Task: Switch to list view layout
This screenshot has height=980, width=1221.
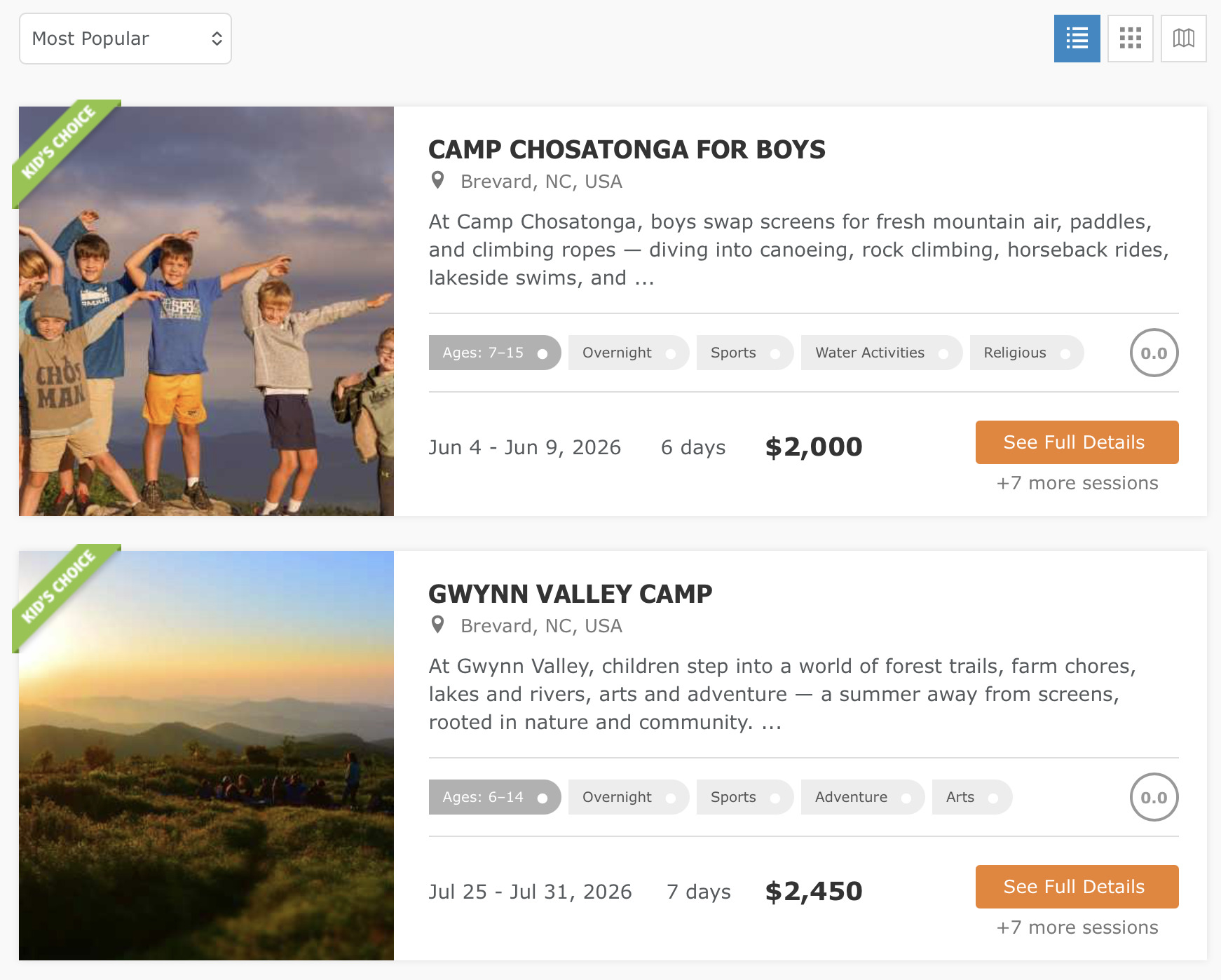Action: [1077, 39]
